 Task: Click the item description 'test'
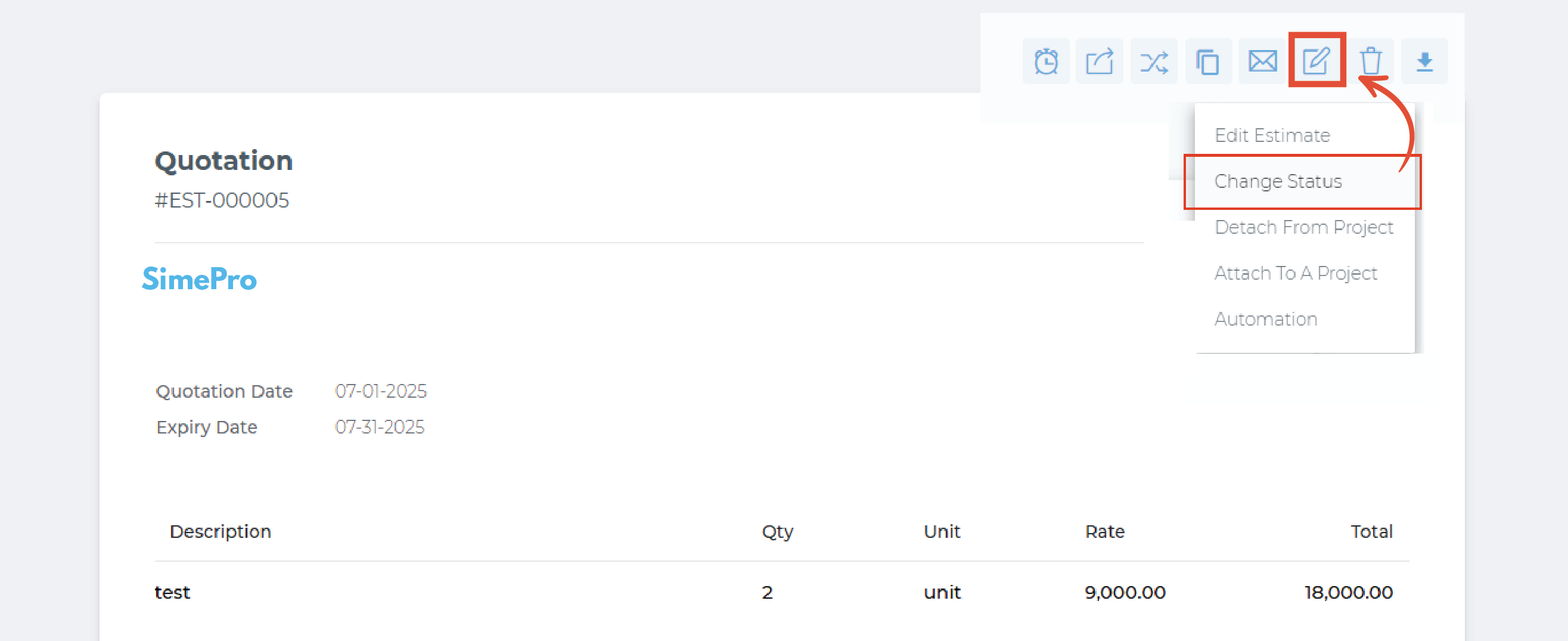pyautogui.click(x=172, y=592)
